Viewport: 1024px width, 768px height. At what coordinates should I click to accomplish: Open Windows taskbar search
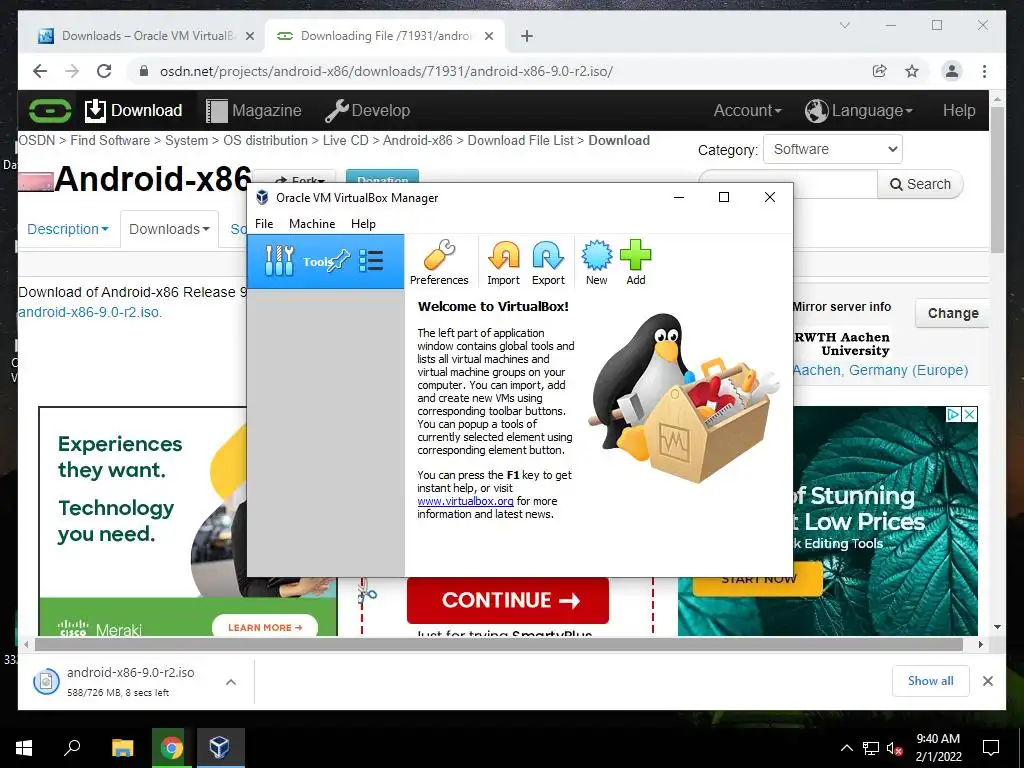tap(72, 748)
